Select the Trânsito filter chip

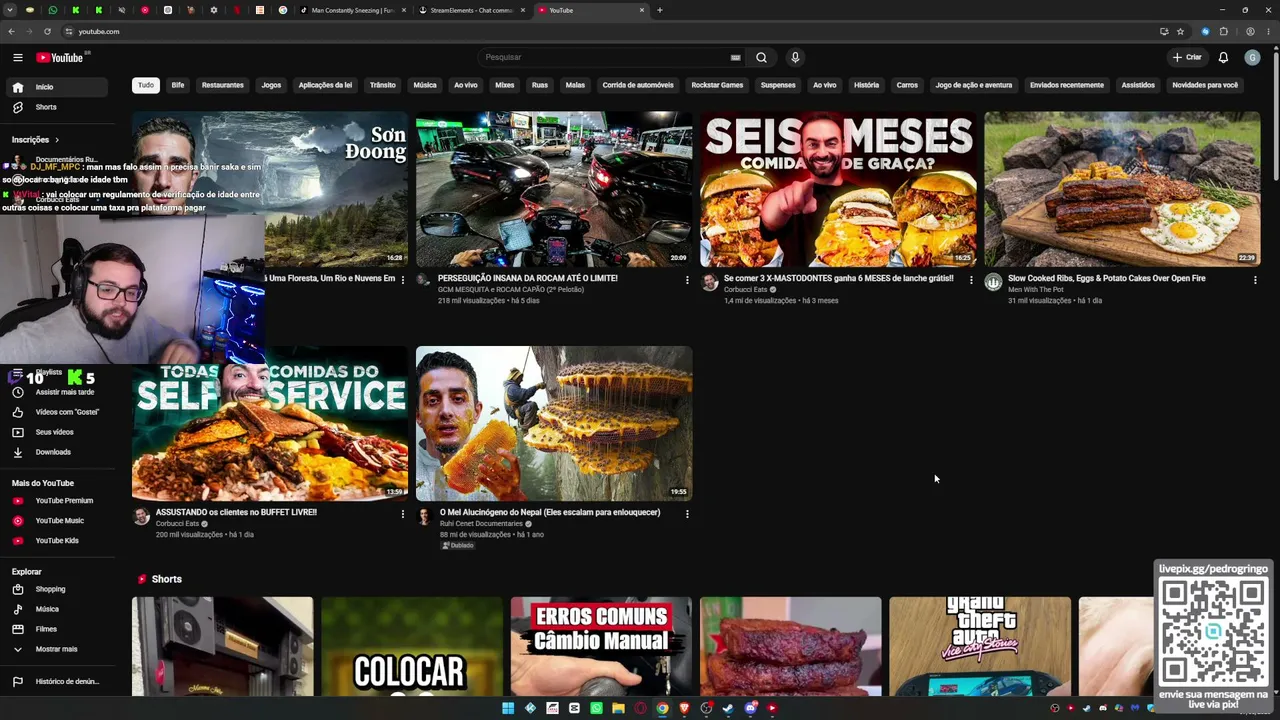[x=383, y=85]
